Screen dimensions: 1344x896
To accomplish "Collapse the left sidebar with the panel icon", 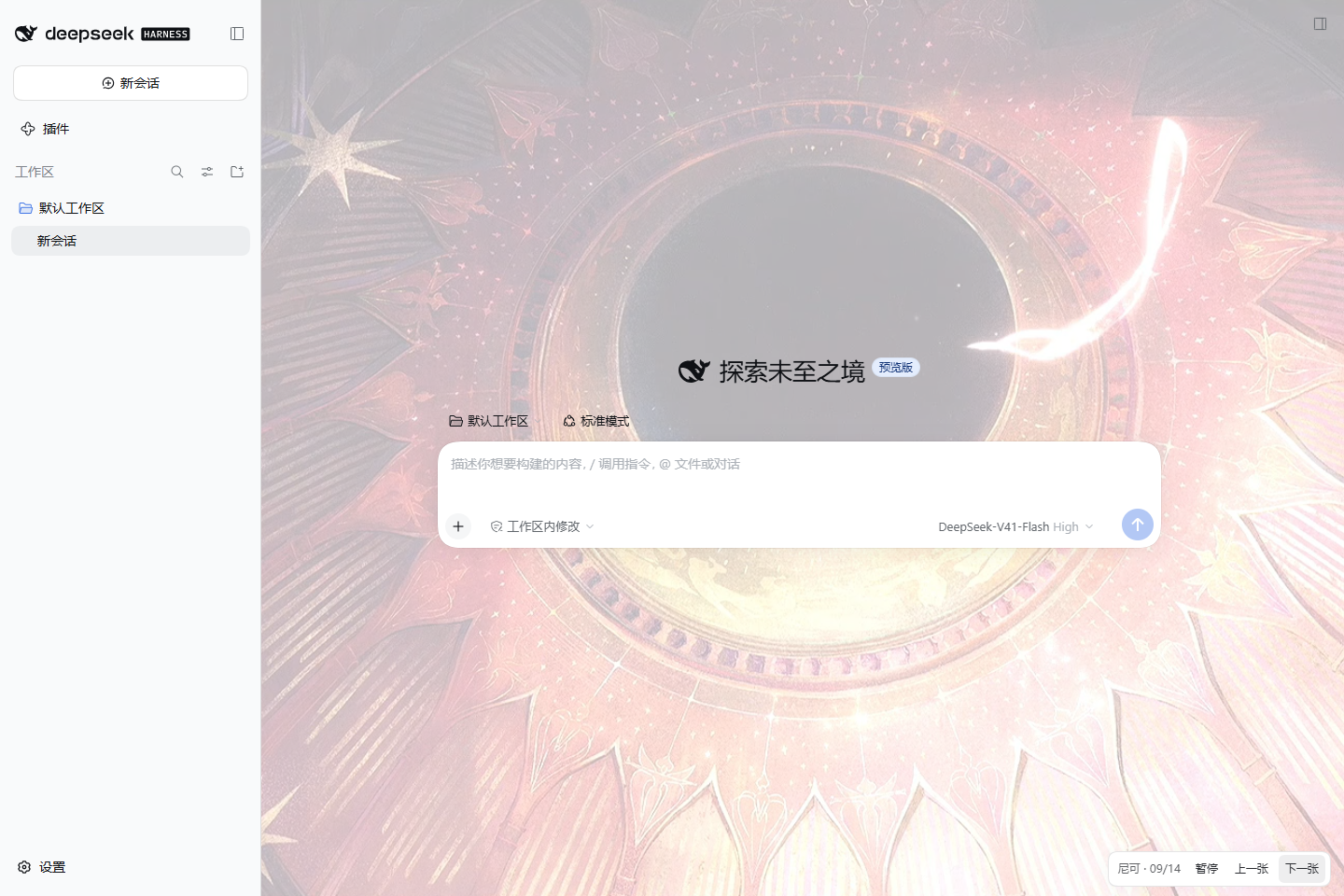I will tap(237, 34).
